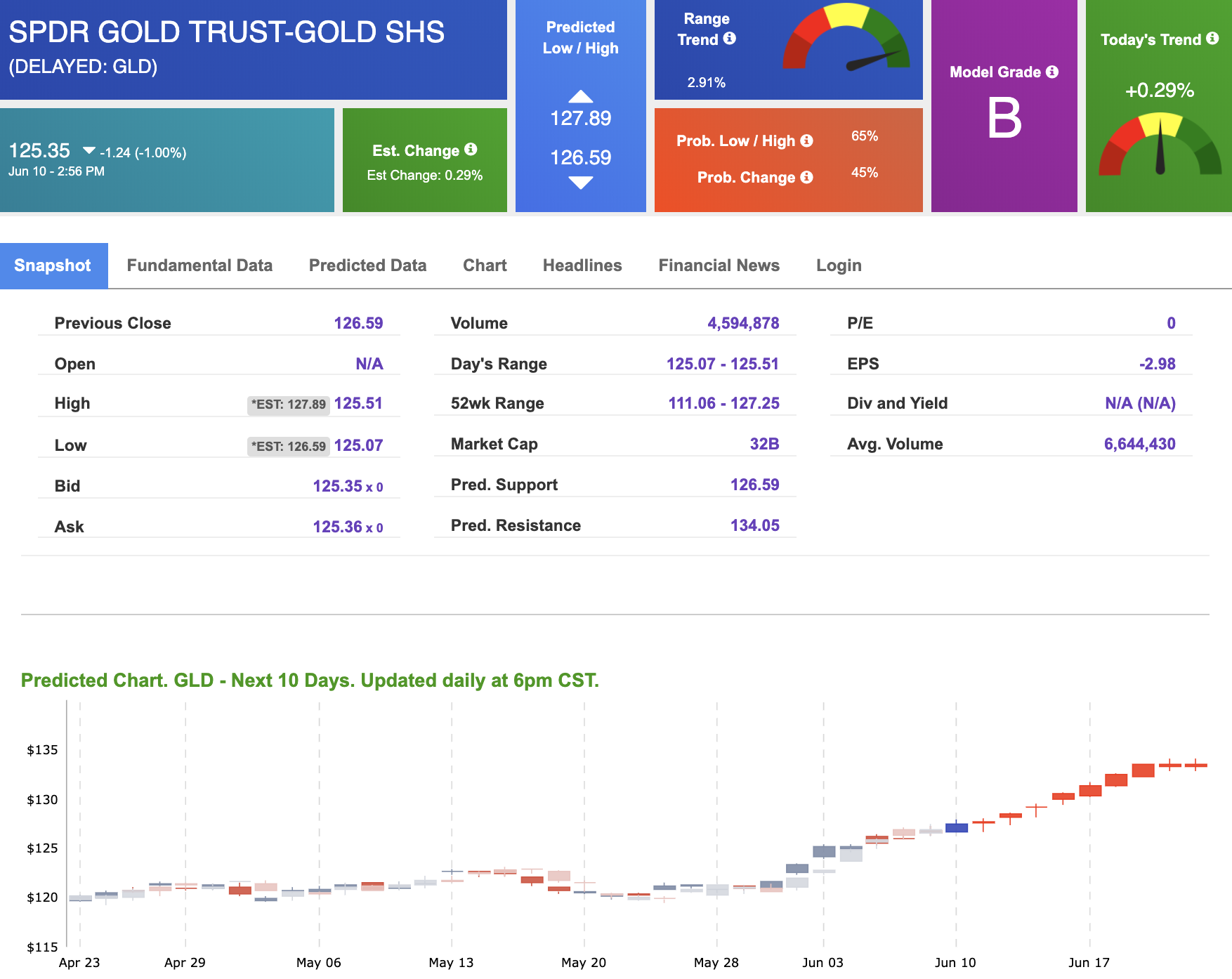Image resolution: width=1232 pixels, height=979 pixels.
Task: Open the Snapshot tab
Action: tap(53, 265)
